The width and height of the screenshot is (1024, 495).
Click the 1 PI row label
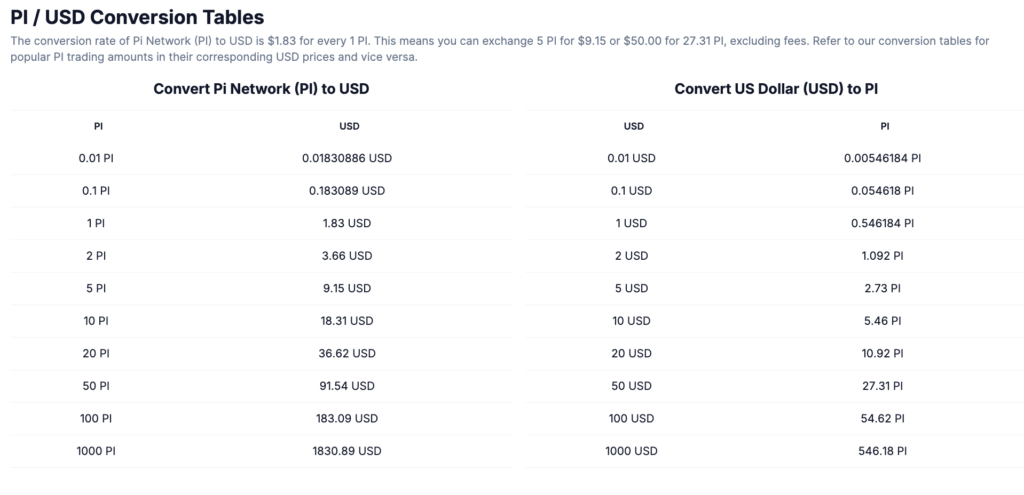click(96, 223)
